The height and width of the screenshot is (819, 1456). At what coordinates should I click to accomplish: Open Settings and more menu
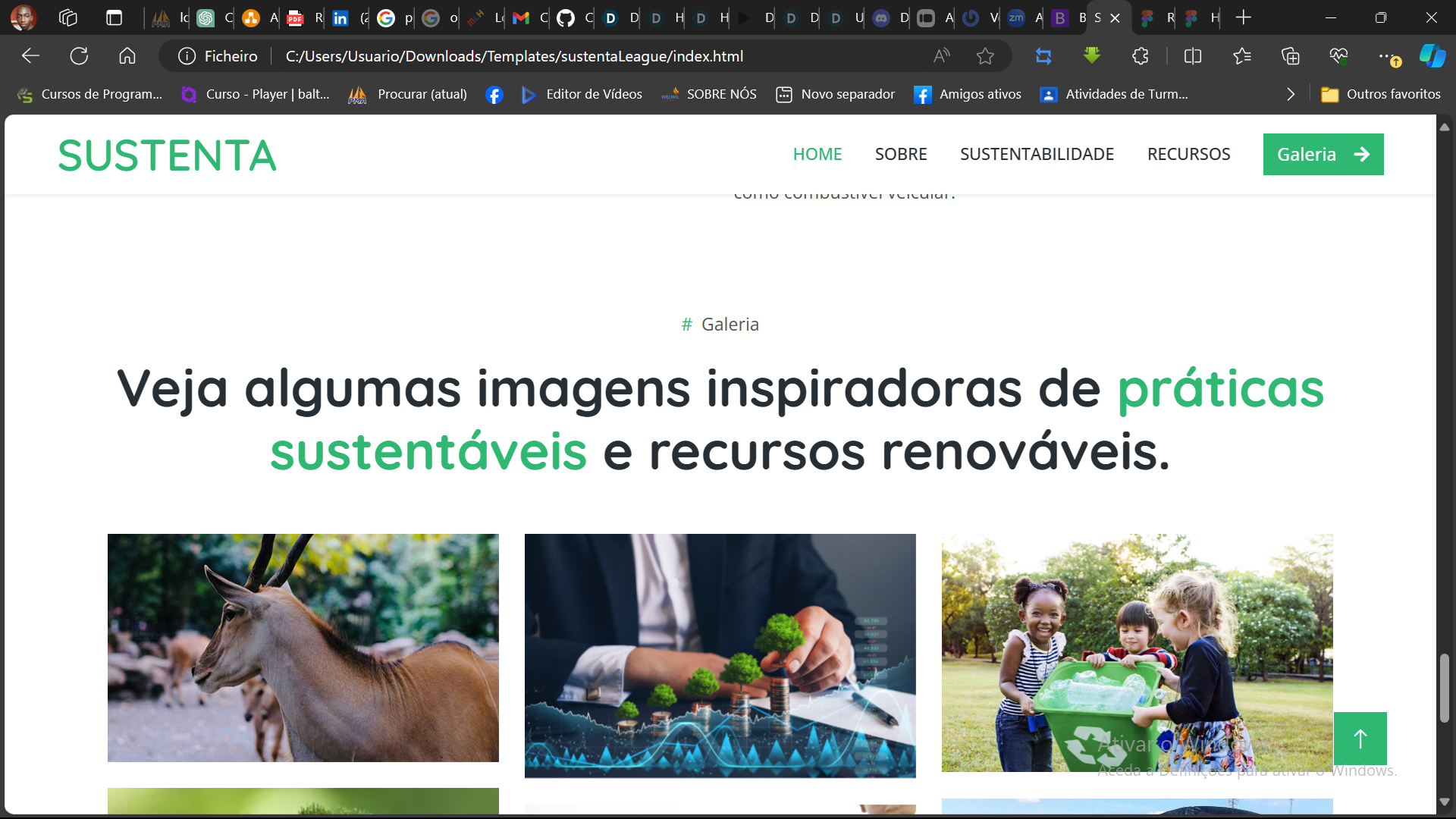[1385, 56]
